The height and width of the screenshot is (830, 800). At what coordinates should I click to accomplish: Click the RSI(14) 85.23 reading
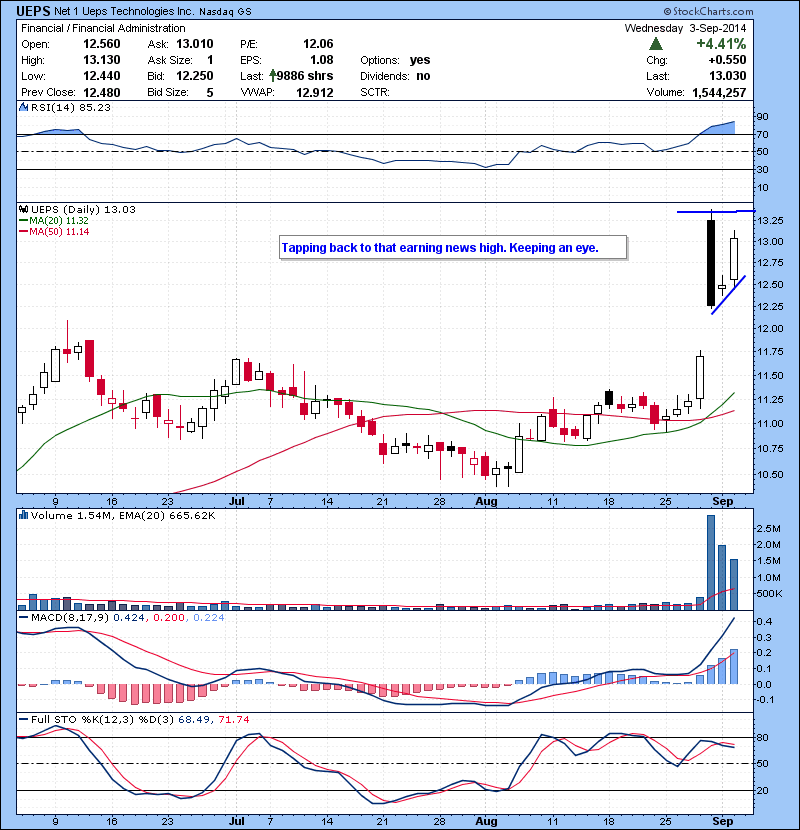[71, 107]
